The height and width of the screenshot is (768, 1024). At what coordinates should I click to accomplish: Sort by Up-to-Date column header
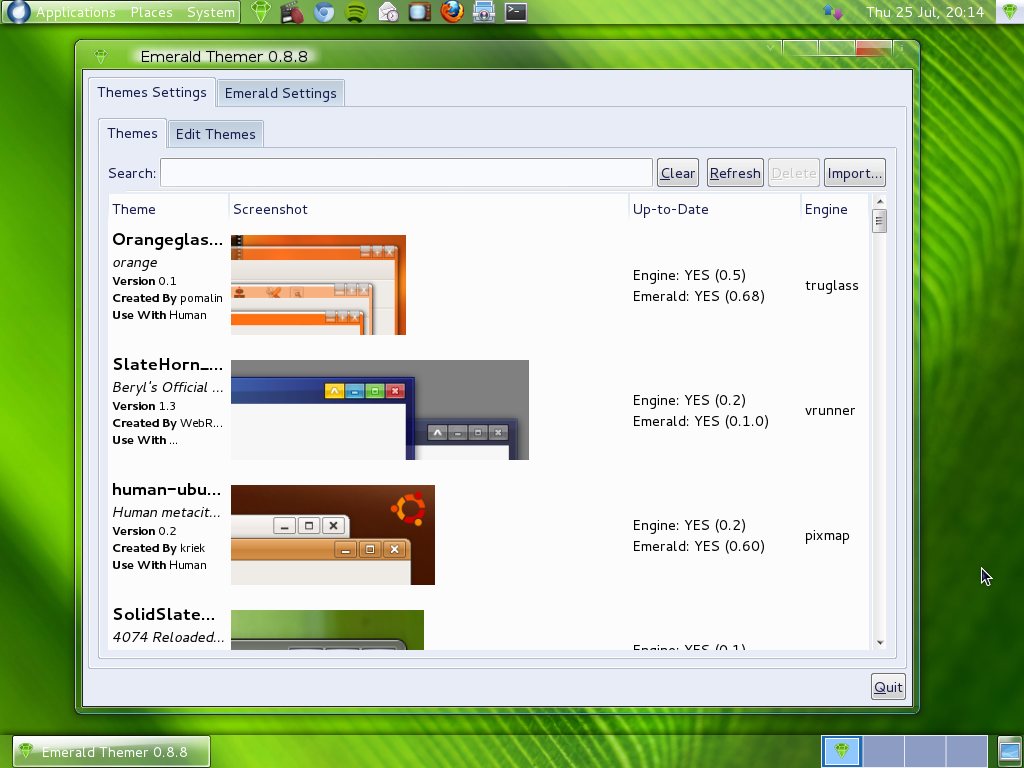coord(715,209)
